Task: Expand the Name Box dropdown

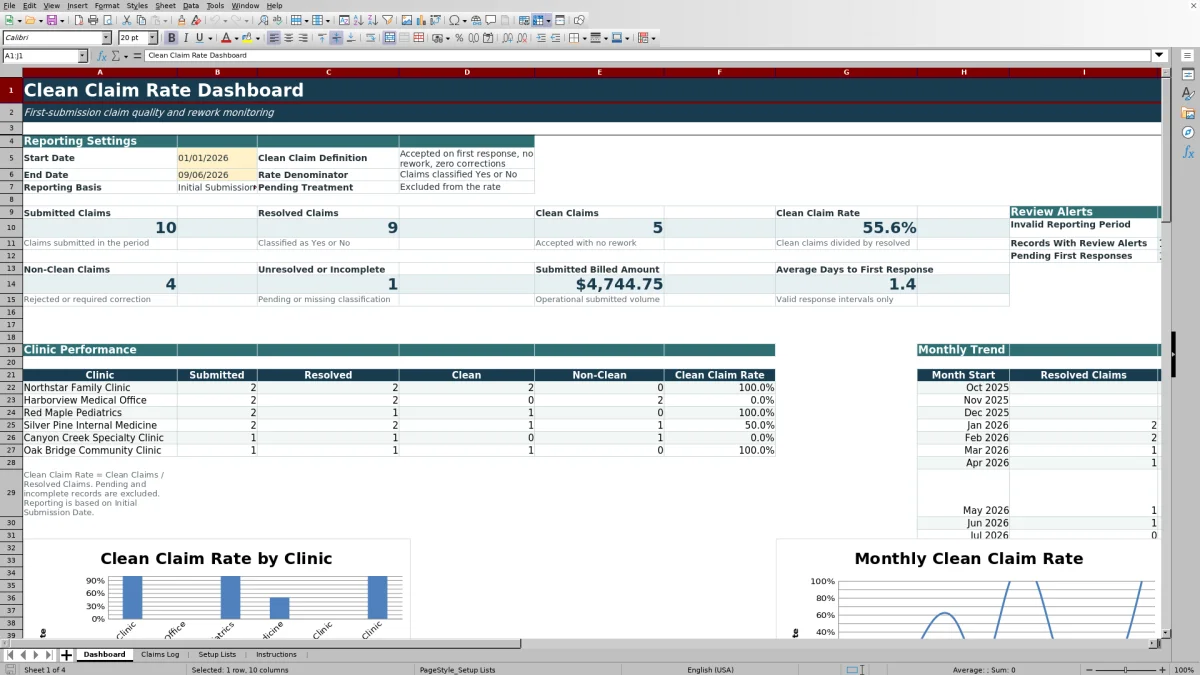Action: click(x=82, y=56)
